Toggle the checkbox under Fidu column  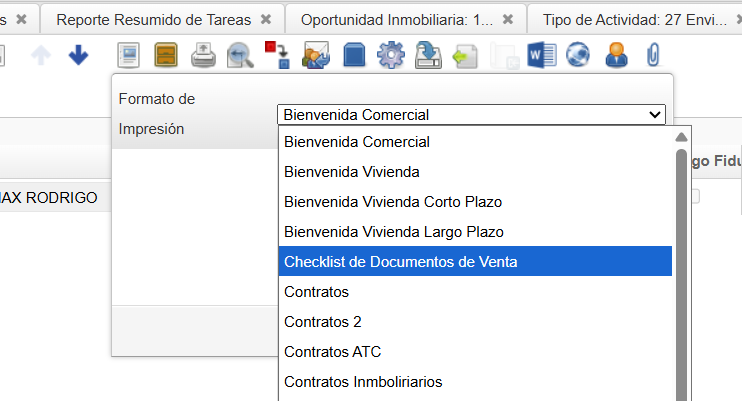pyautogui.click(x=694, y=197)
